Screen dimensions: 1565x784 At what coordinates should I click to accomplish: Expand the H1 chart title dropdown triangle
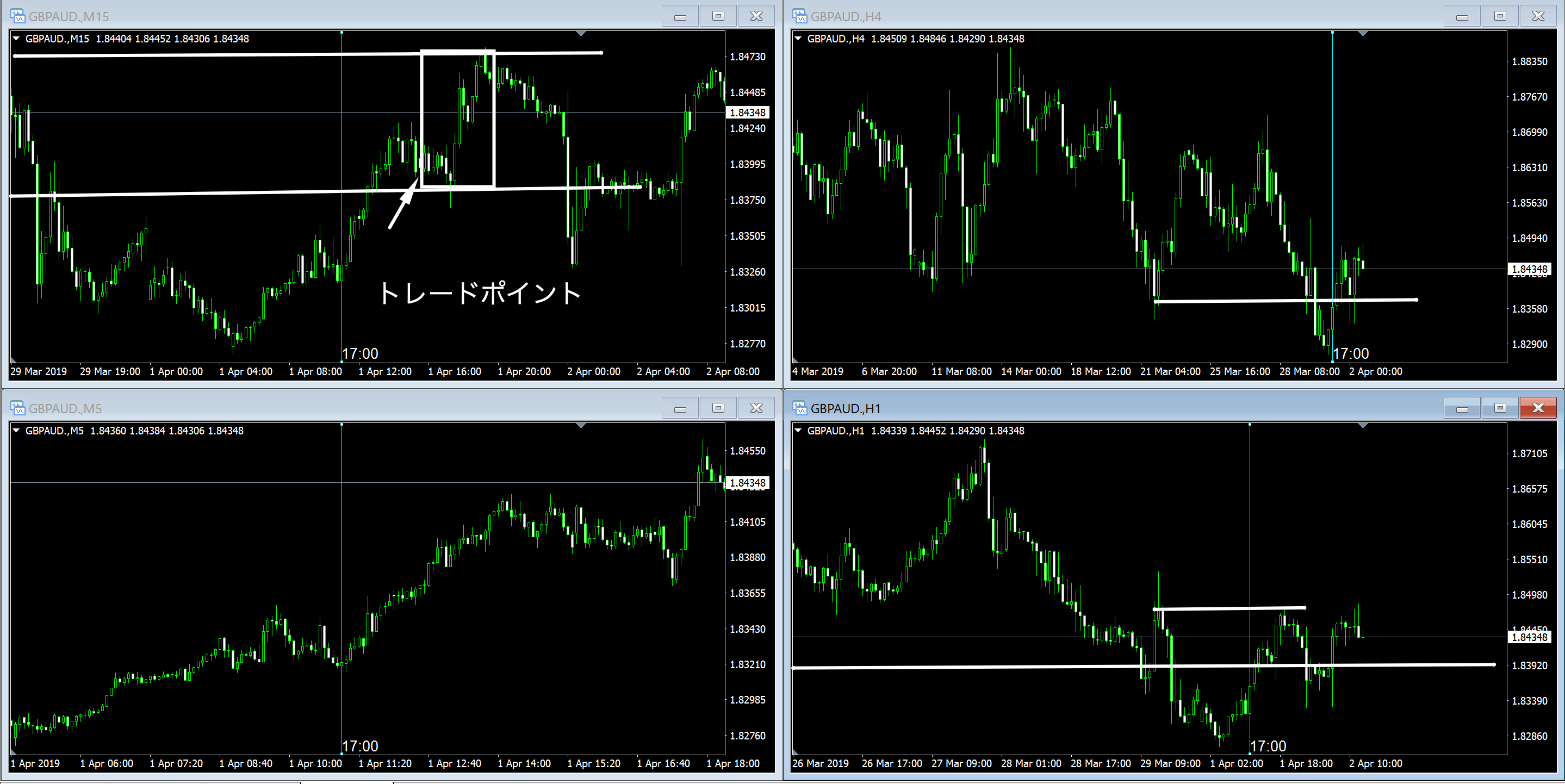click(798, 431)
